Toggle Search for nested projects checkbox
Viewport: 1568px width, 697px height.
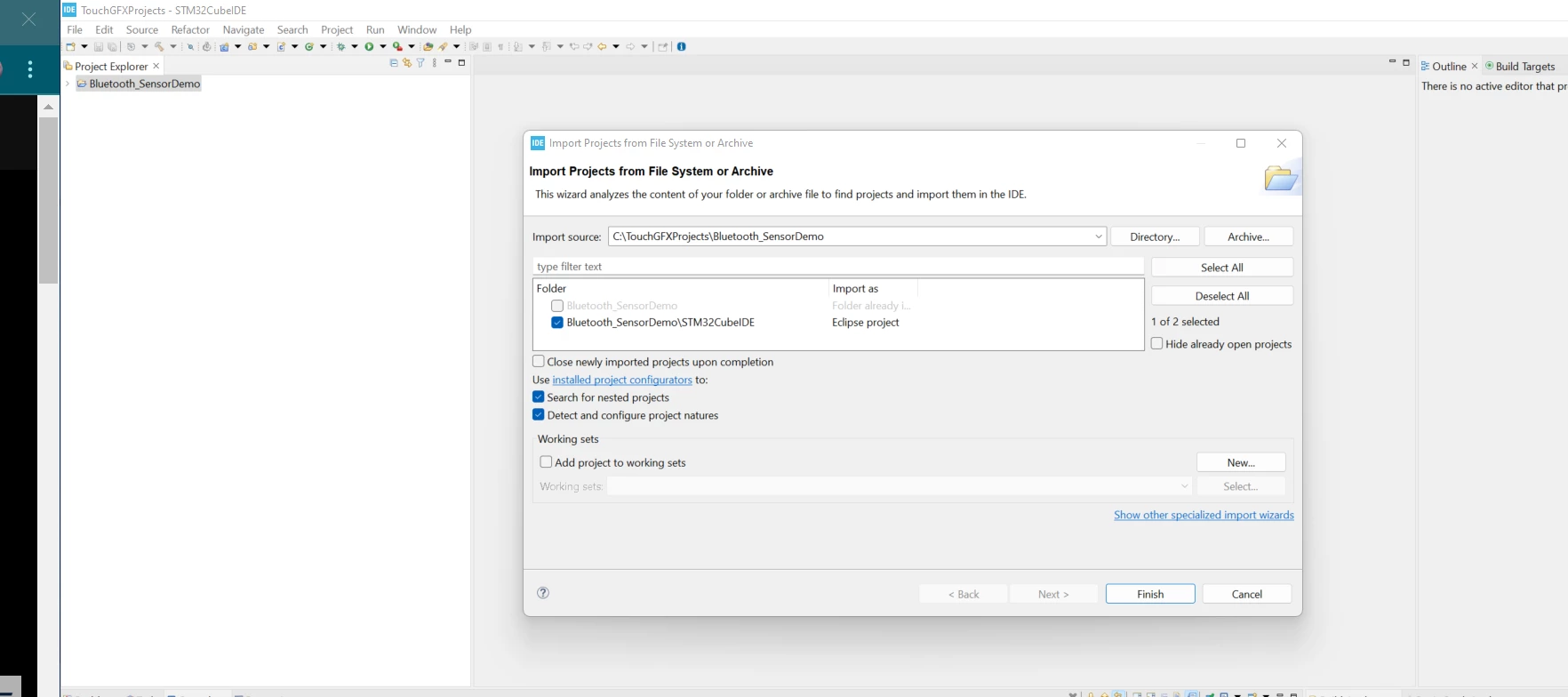click(x=539, y=397)
